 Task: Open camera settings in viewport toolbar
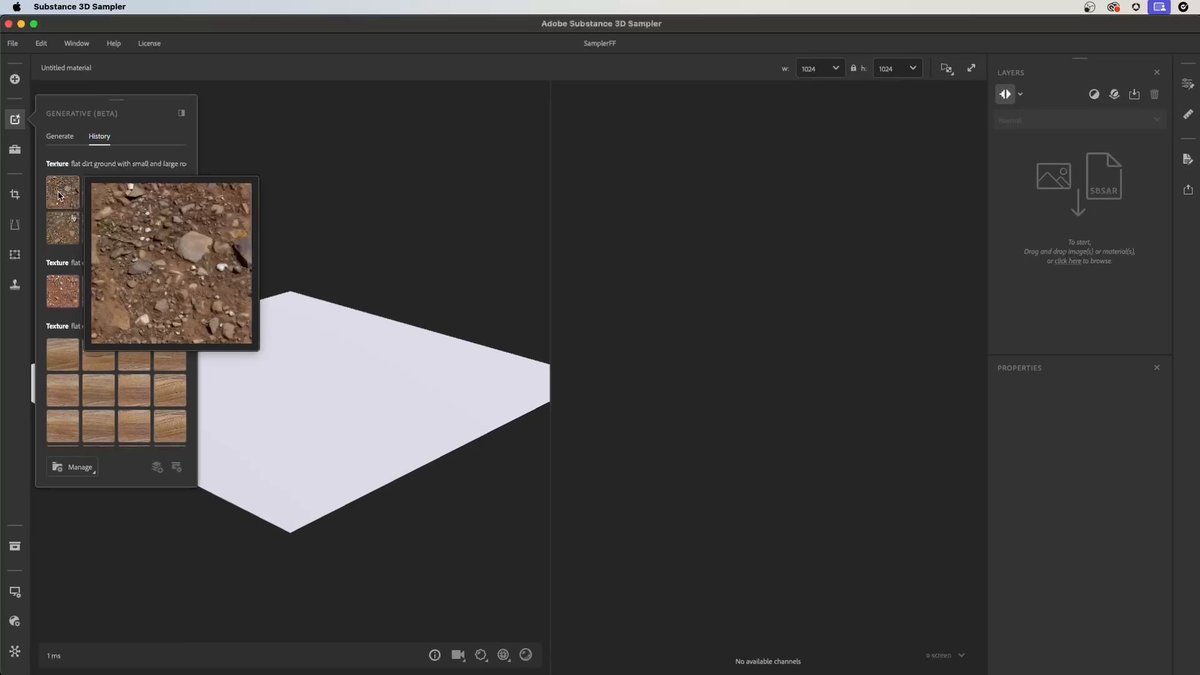coord(458,655)
